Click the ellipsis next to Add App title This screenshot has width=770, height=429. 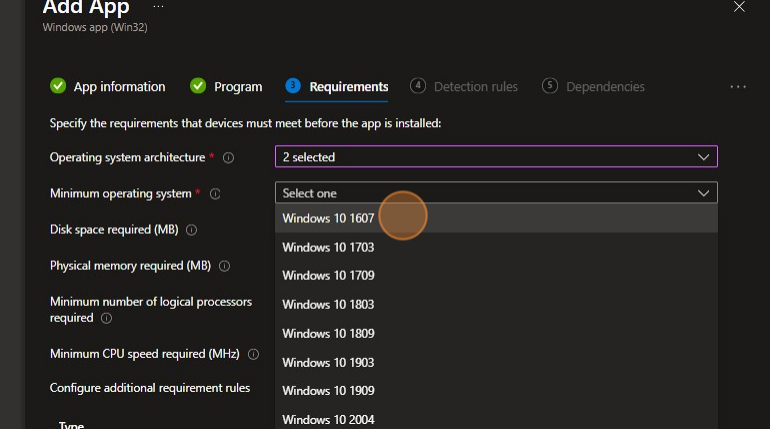click(158, 7)
